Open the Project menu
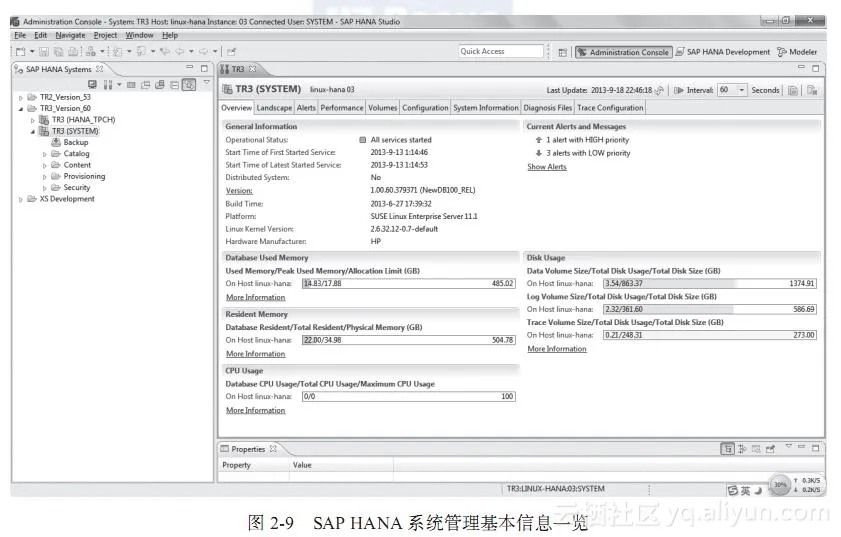The height and width of the screenshot is (537, 841). [x=105, y=35]
